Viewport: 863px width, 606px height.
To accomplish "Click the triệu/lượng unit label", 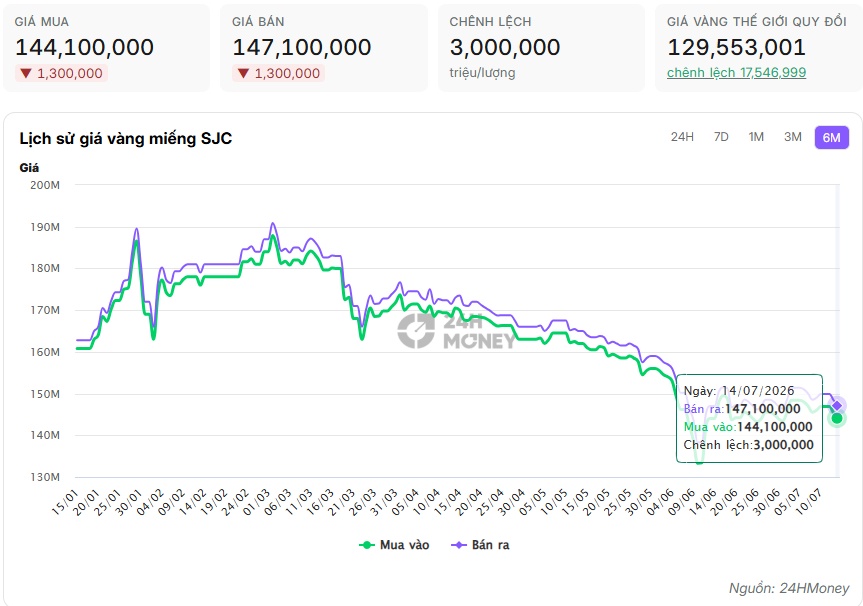I will tap(482, 73).
